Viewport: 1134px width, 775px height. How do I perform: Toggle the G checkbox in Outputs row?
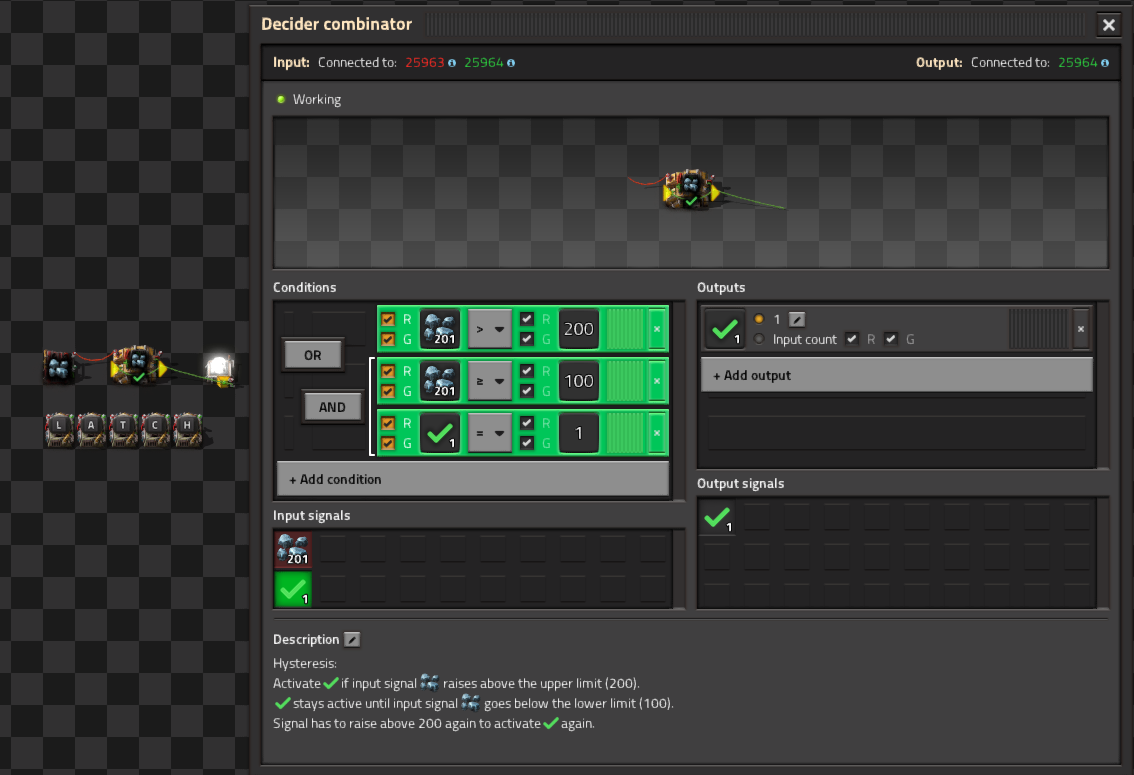(891, 339)
